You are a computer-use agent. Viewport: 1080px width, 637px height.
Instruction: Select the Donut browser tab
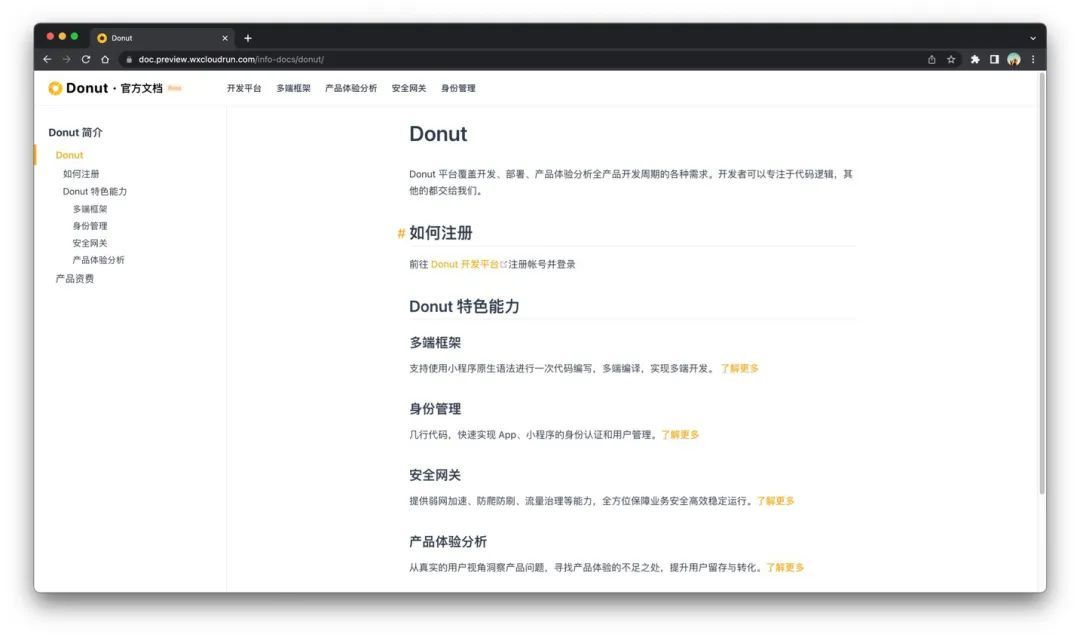[x=163, y=38]
